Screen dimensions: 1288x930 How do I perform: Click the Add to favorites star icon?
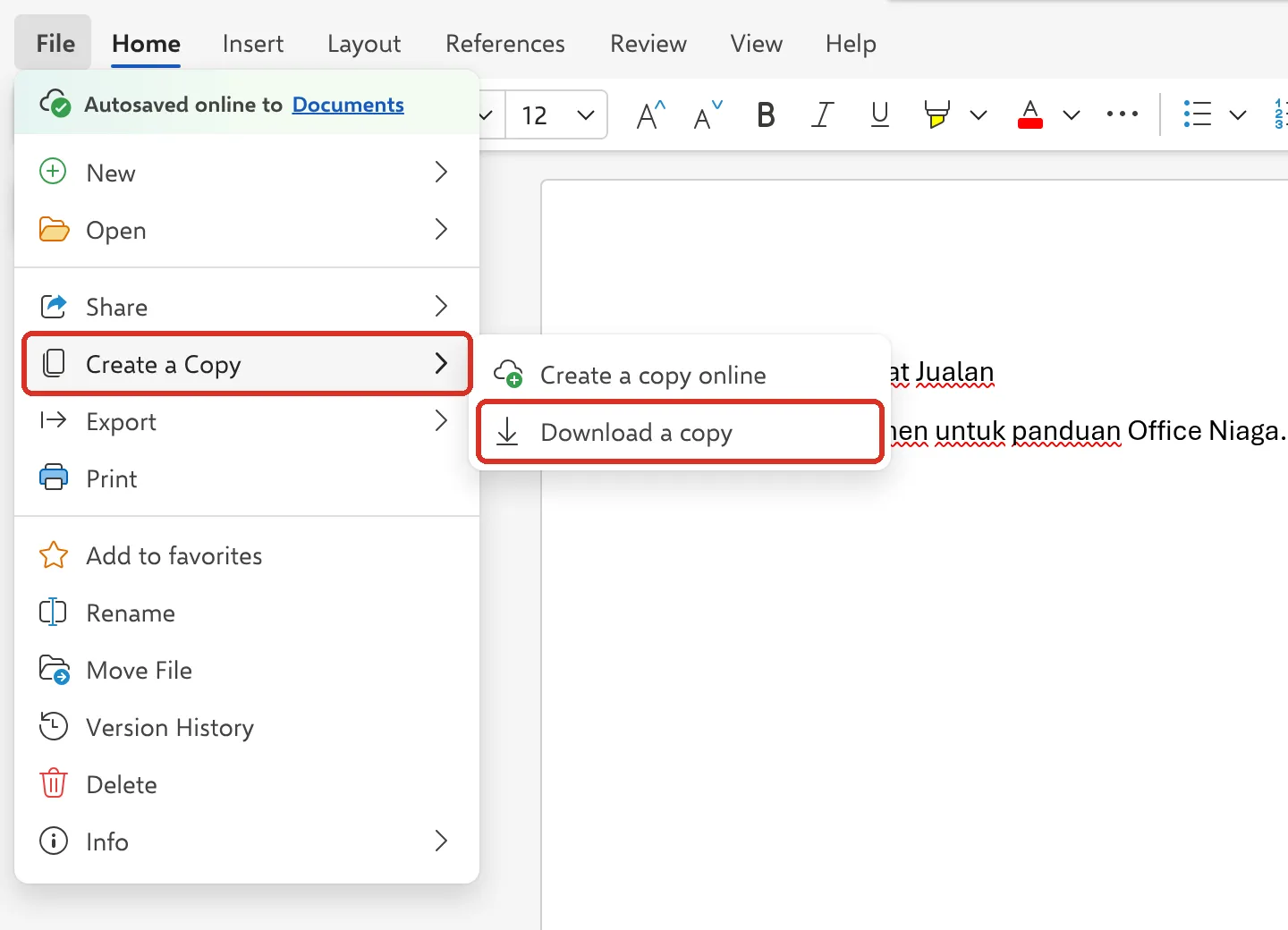tap(54, 555)
